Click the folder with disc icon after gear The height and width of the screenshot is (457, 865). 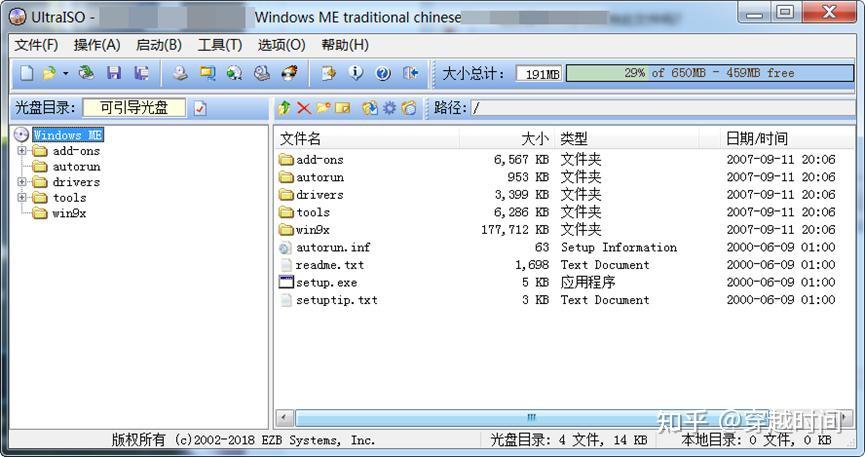point(409,108)
